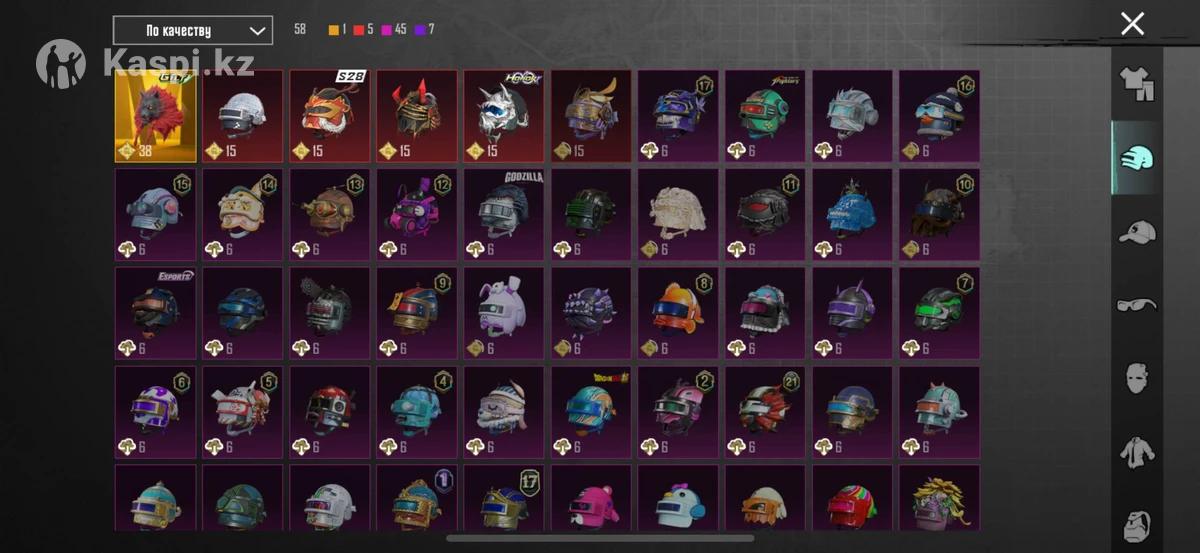
Task: Click the purple rarity count swatch
Action: click(x=421, y=30)
